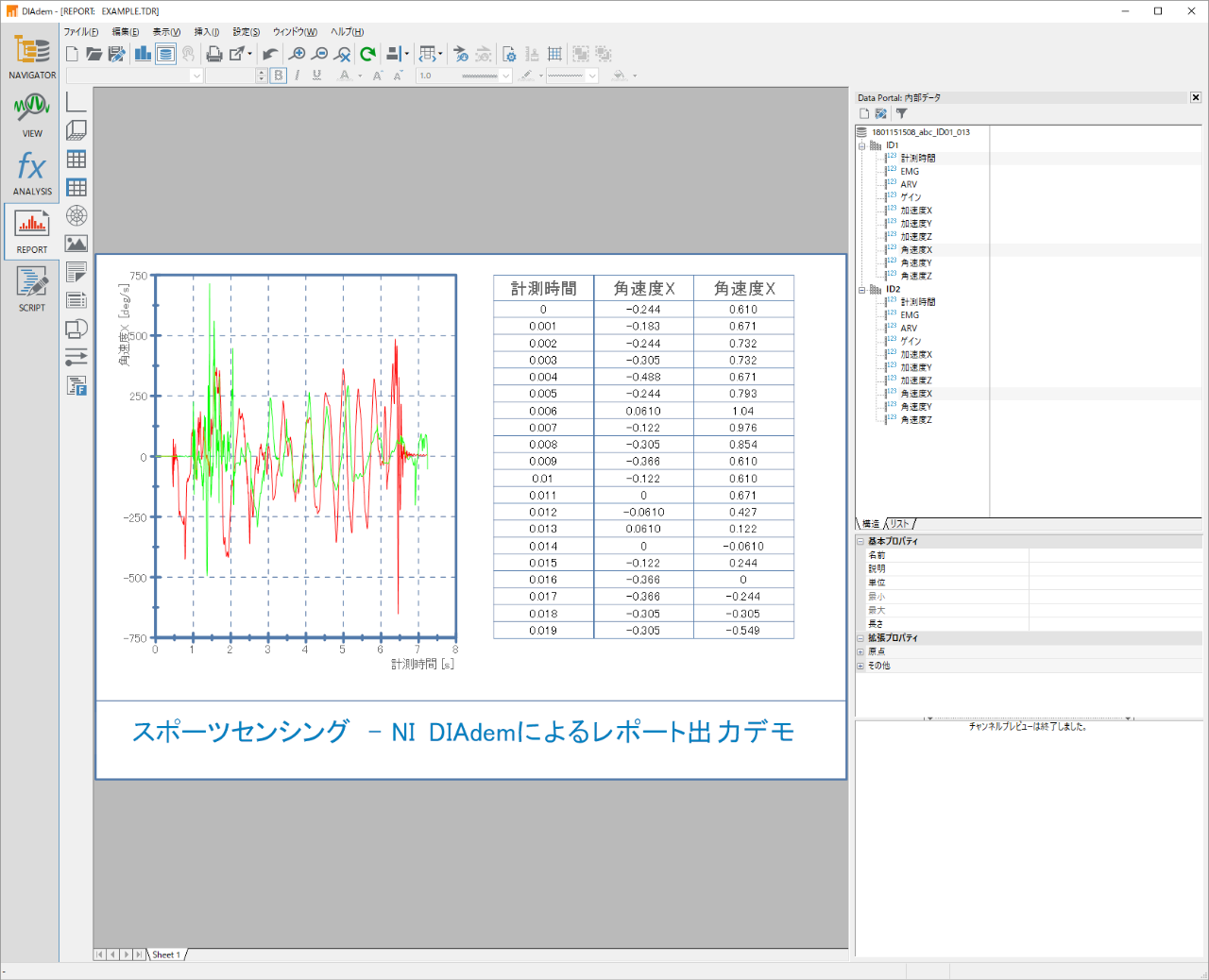Open the ANALYSIS panel
Screen dimensions: 1209x980
(x=32, y=173)
